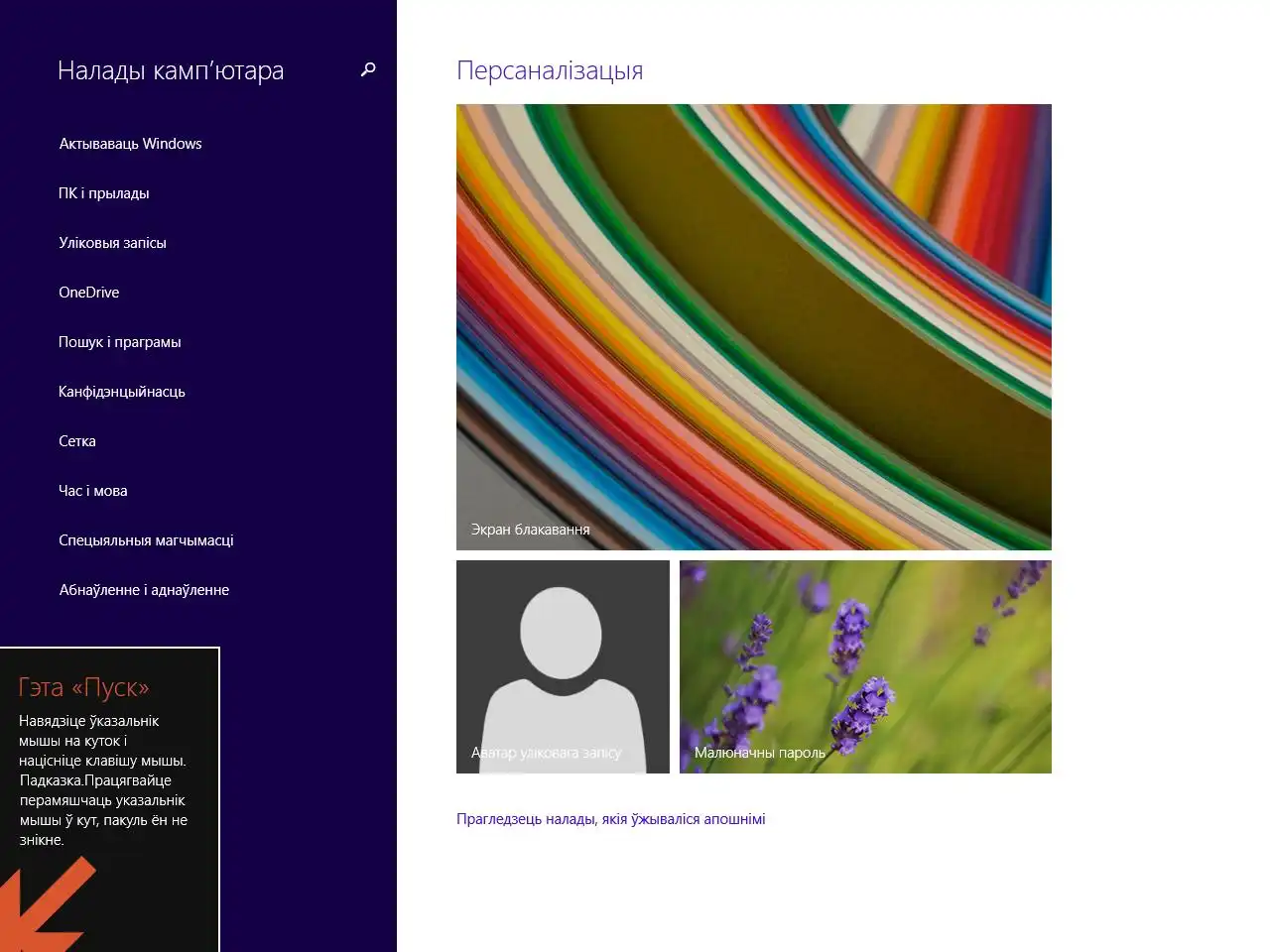Open the Сетка settings

(77, 441)
